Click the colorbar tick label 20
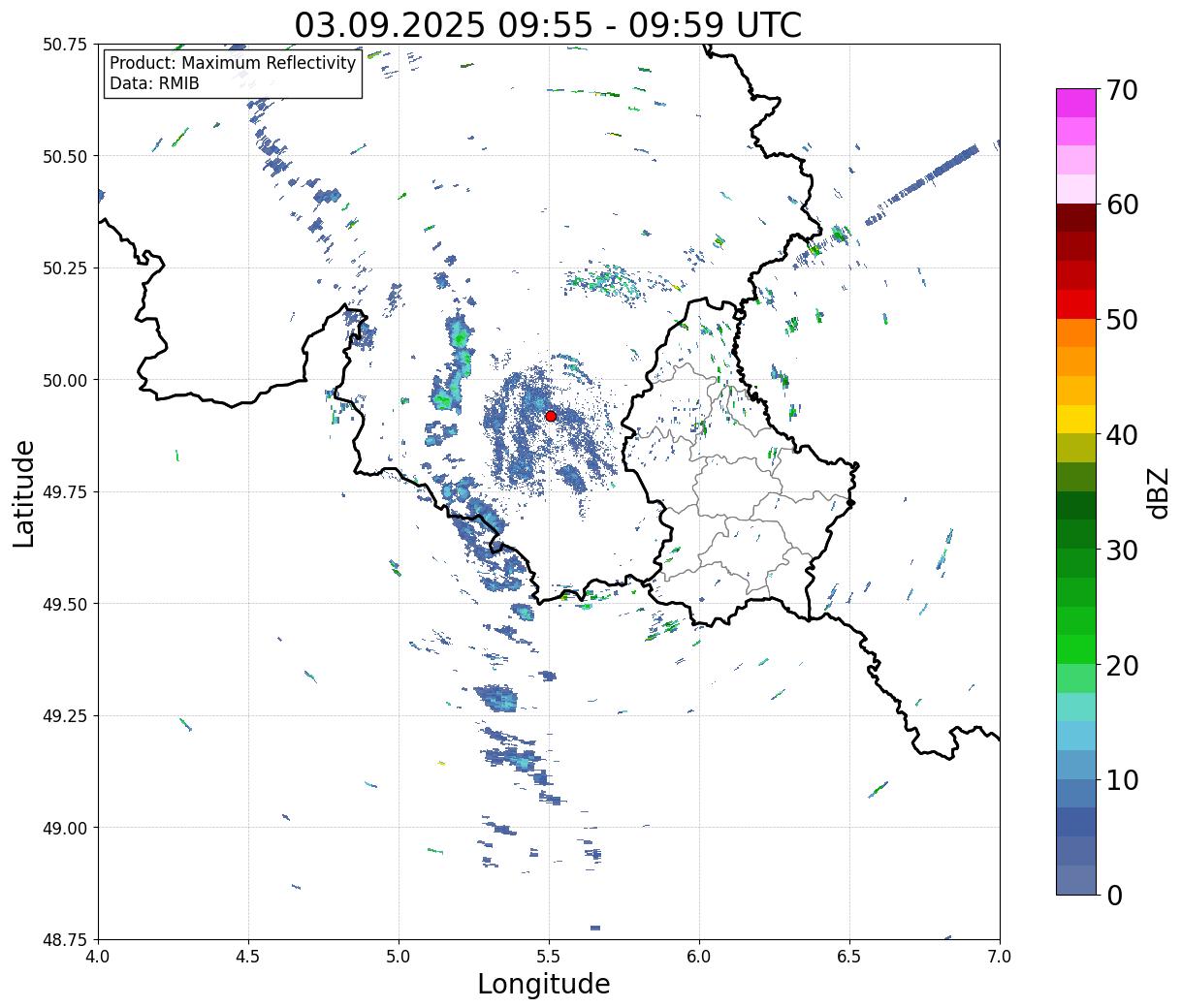 pyautogui.click(x=1122, y=666)
